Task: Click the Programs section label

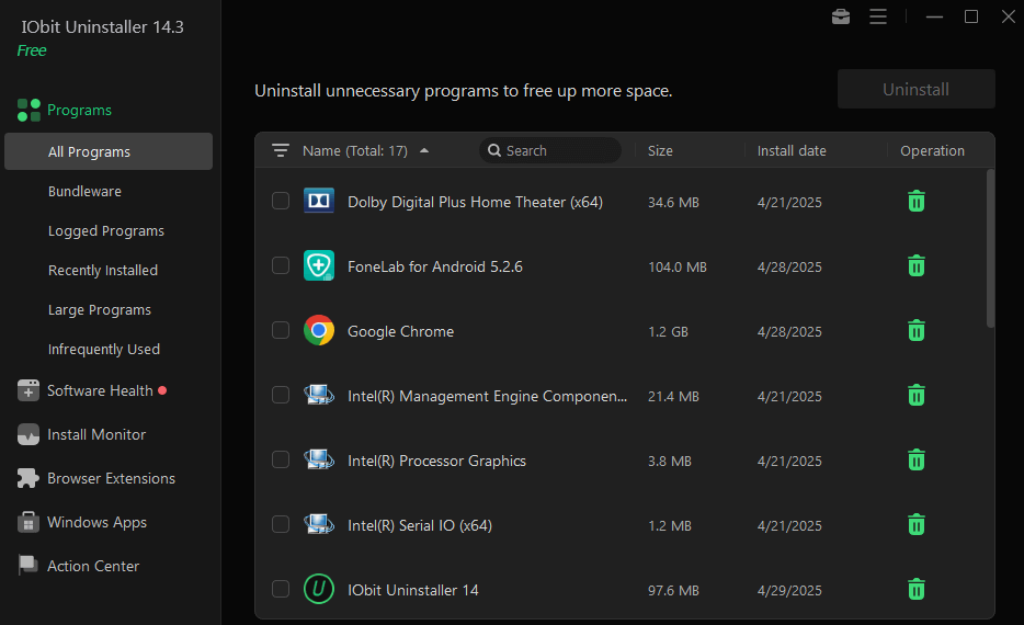Action: [79, 110]
